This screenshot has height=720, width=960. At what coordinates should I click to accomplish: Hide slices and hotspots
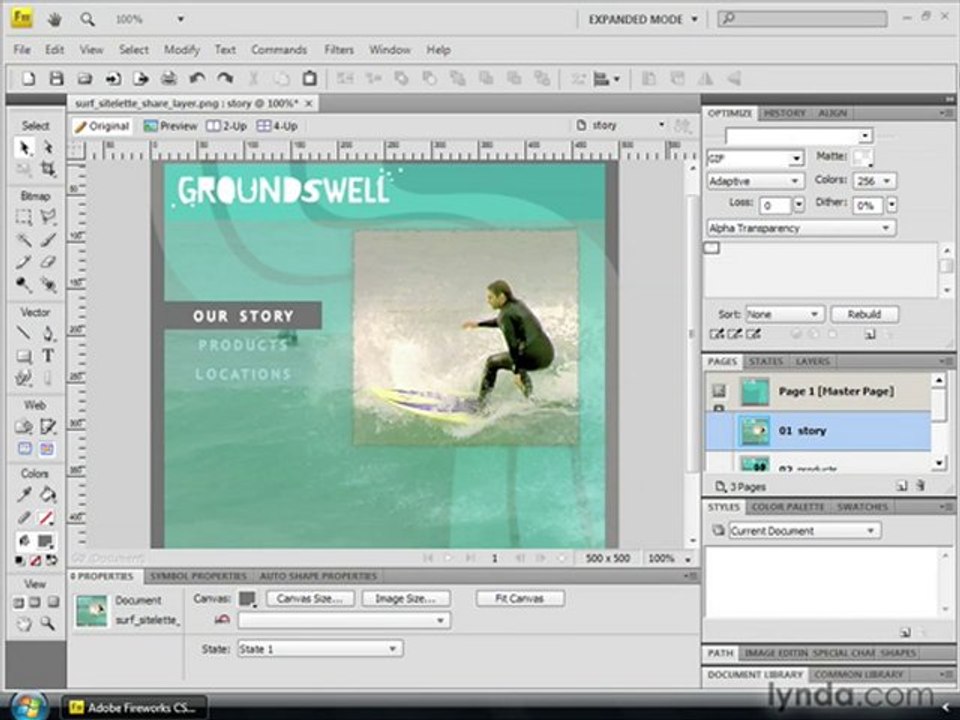(x=24, y=449)
